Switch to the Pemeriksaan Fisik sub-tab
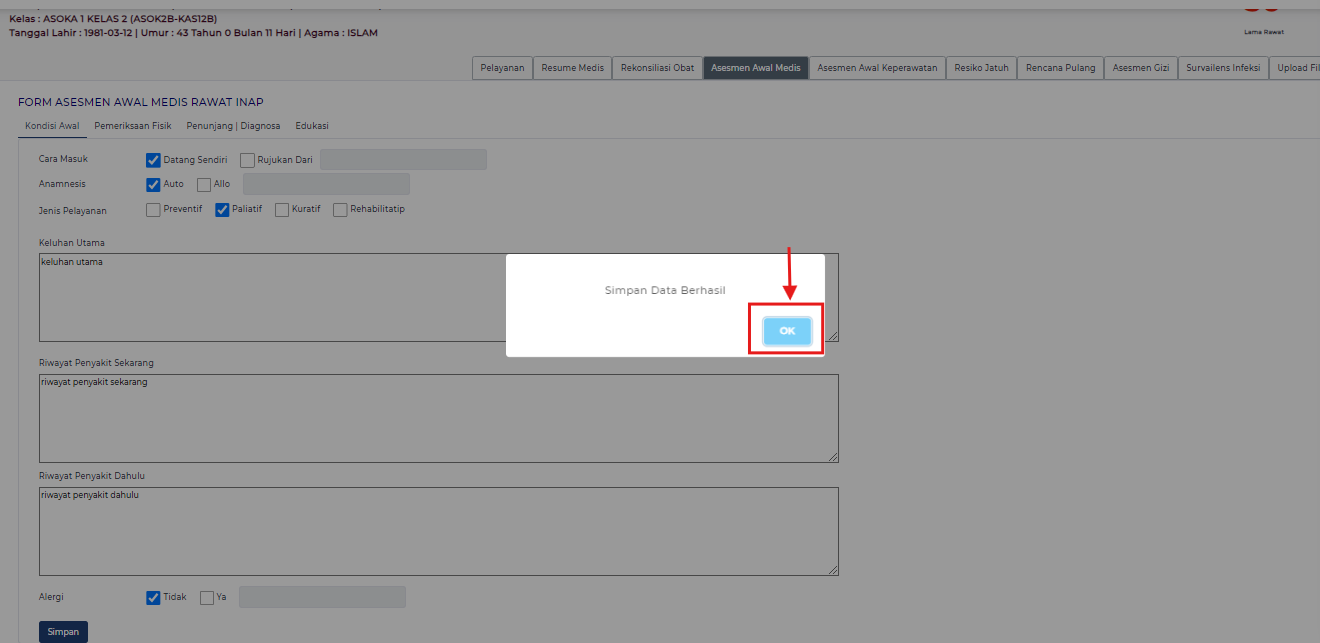 [133, 126]
